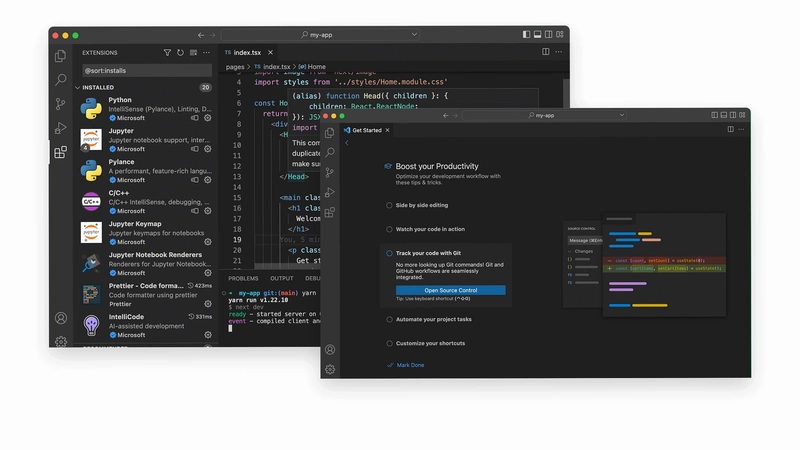This screenshot has width=800, height=450.
Task: Switch to the PROBLEMS panel tab
Action: coord(243,279)
